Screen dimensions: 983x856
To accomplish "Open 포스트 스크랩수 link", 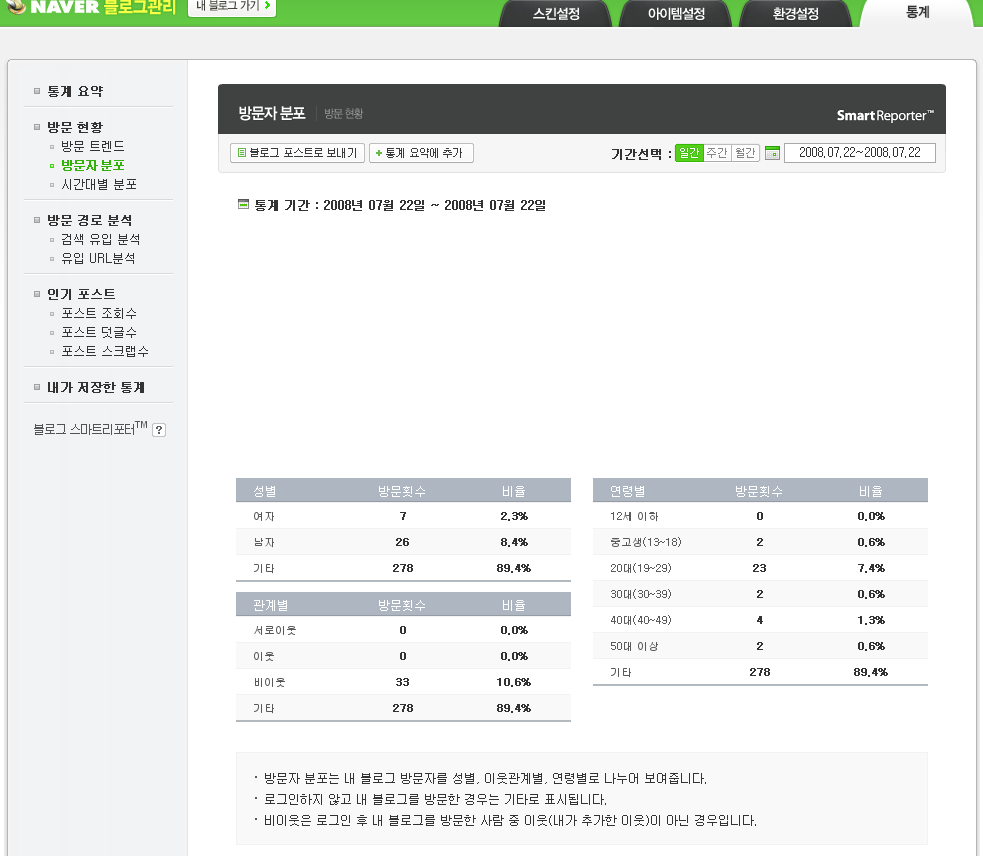I will tap(105, 351).
